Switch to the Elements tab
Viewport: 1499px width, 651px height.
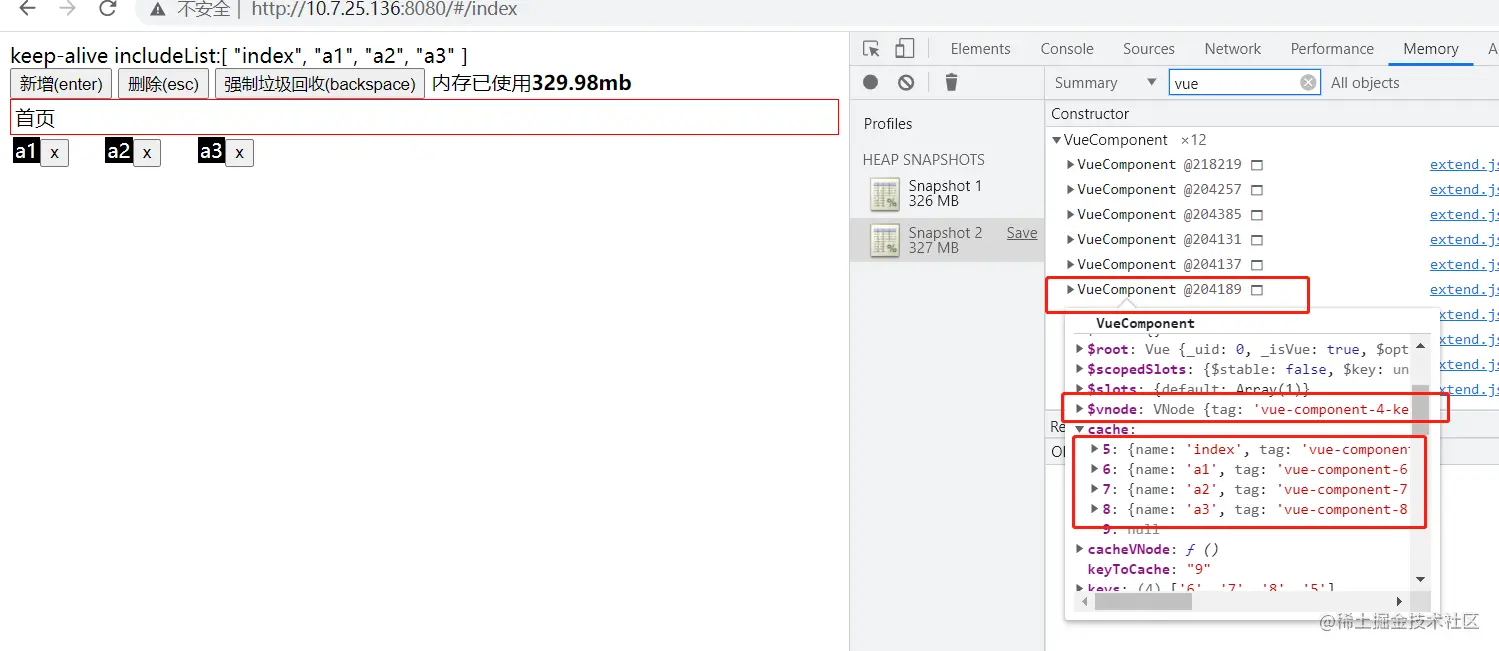pos(980,49)
